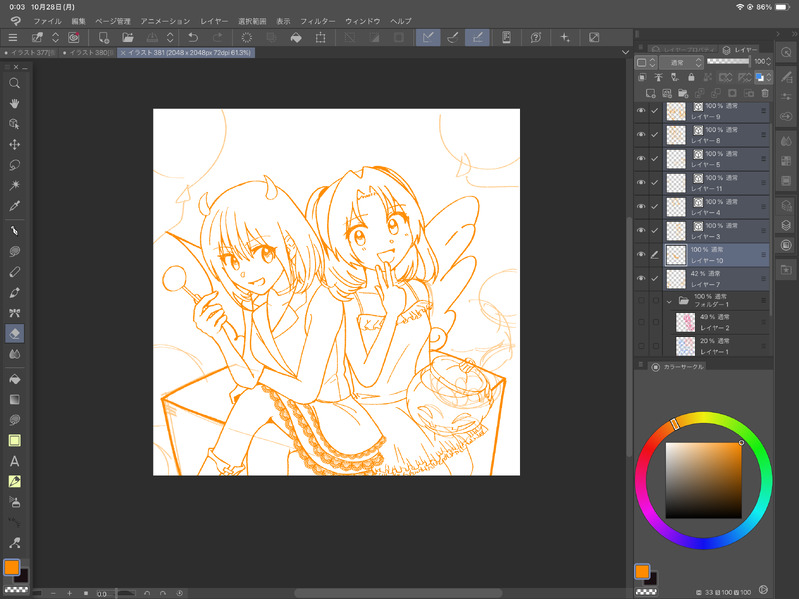Uncheck selection checkmark of レイヤー 3
The image size is (799, 599).
point(655,231)
